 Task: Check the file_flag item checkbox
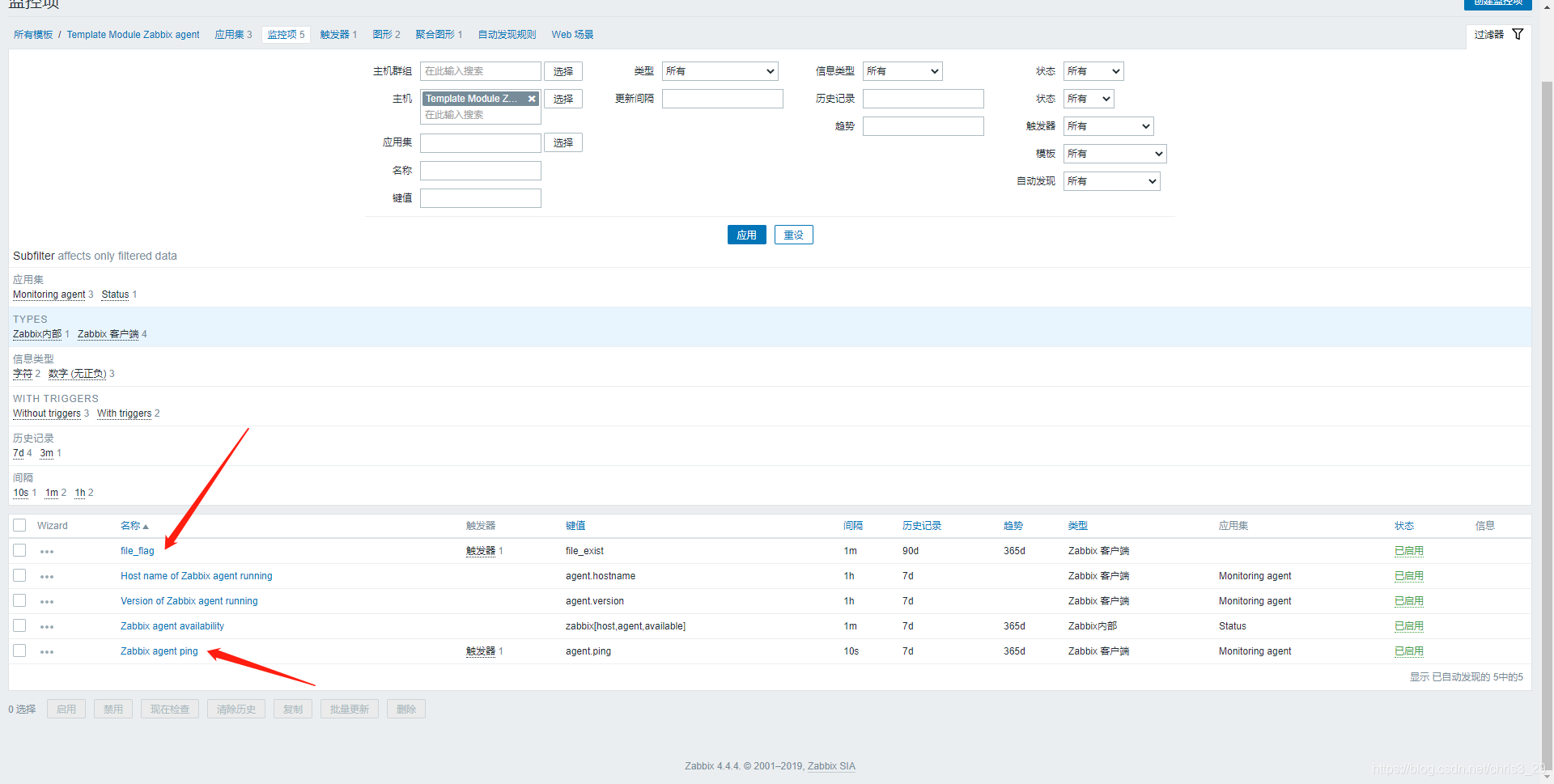(x=19, y=550)
